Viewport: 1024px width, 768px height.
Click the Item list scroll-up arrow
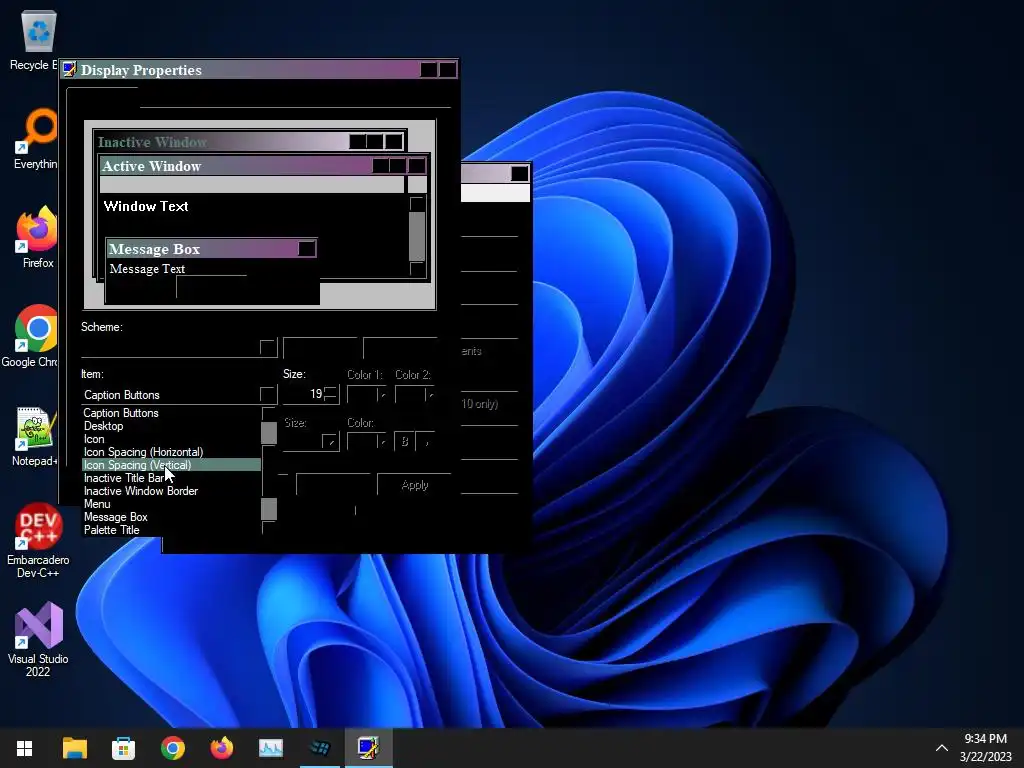(268, 414)
